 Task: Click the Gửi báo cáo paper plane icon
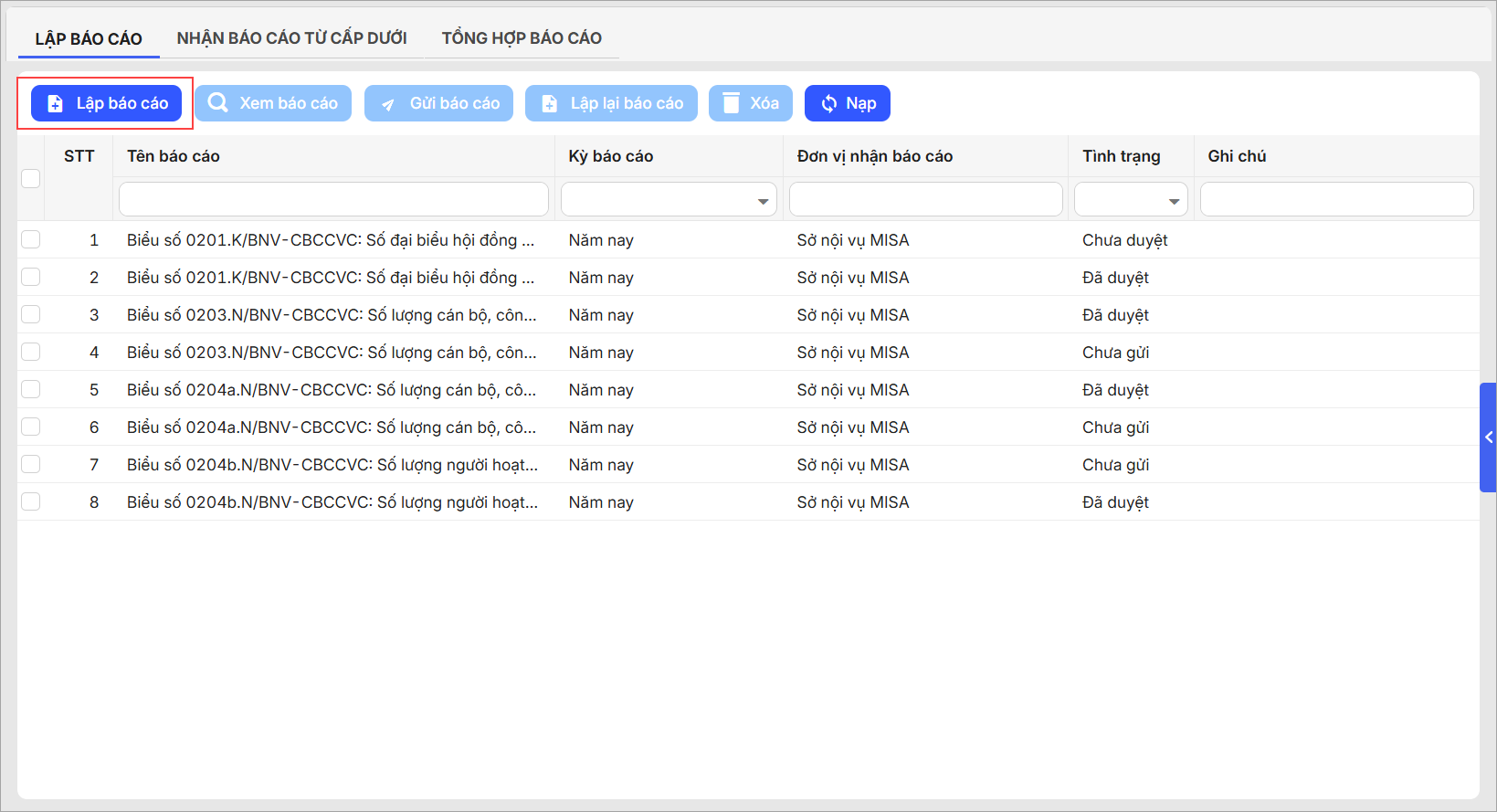[388, 104]
